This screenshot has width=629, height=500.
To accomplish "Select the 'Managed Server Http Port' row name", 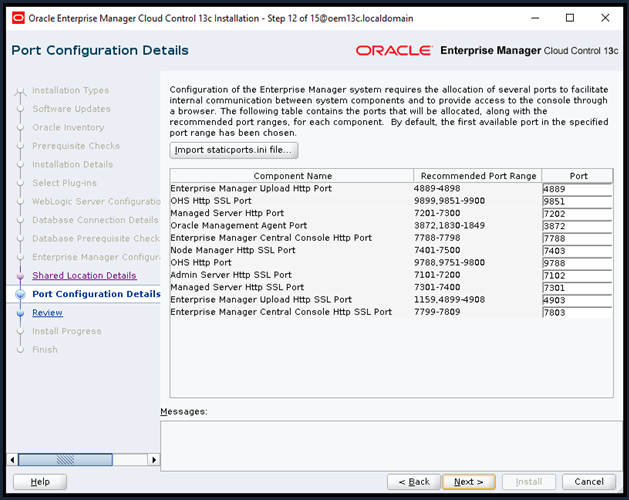I will (x=227, y=213).
